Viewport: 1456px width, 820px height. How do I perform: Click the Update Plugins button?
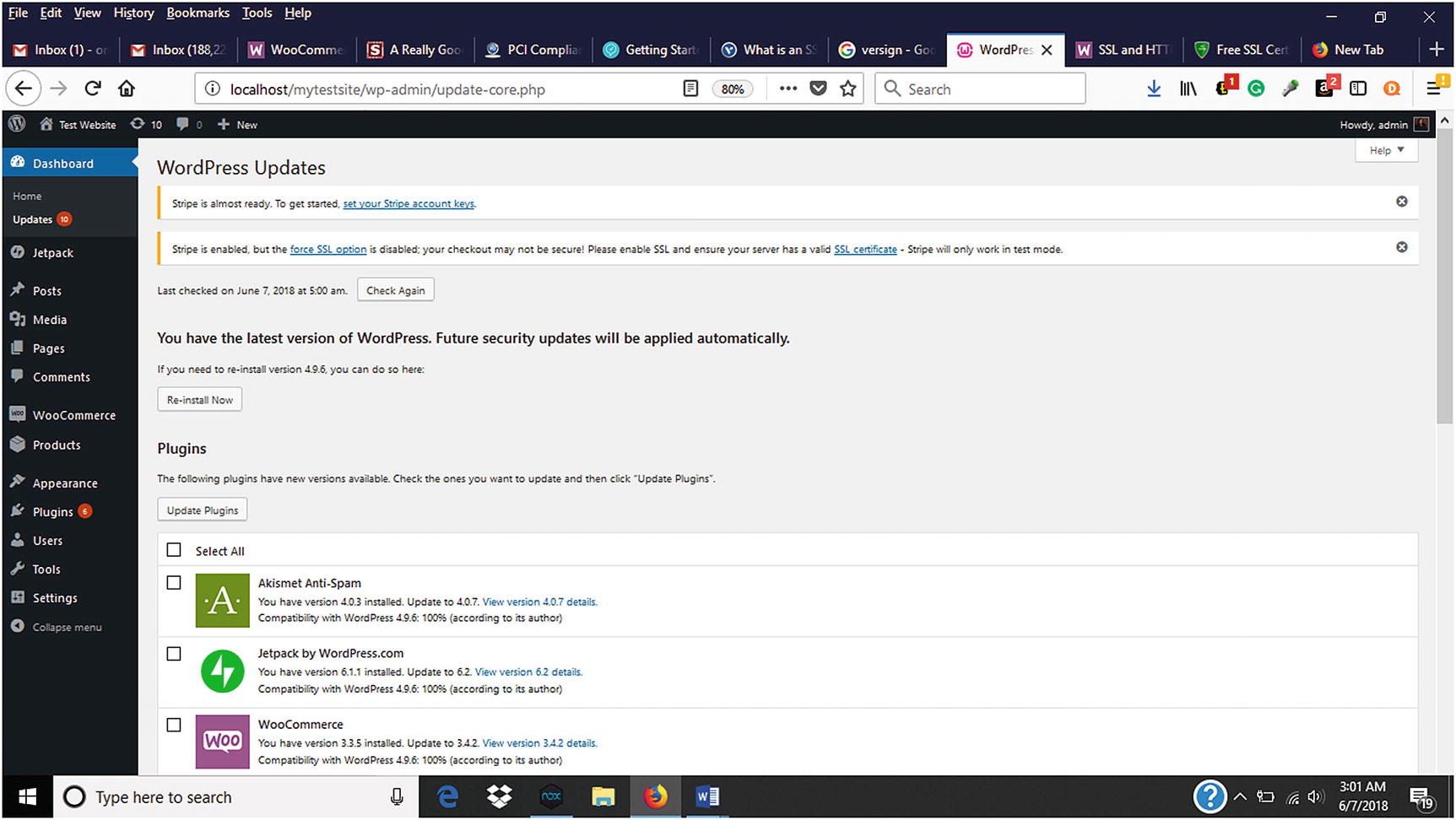tap(203, 510)
